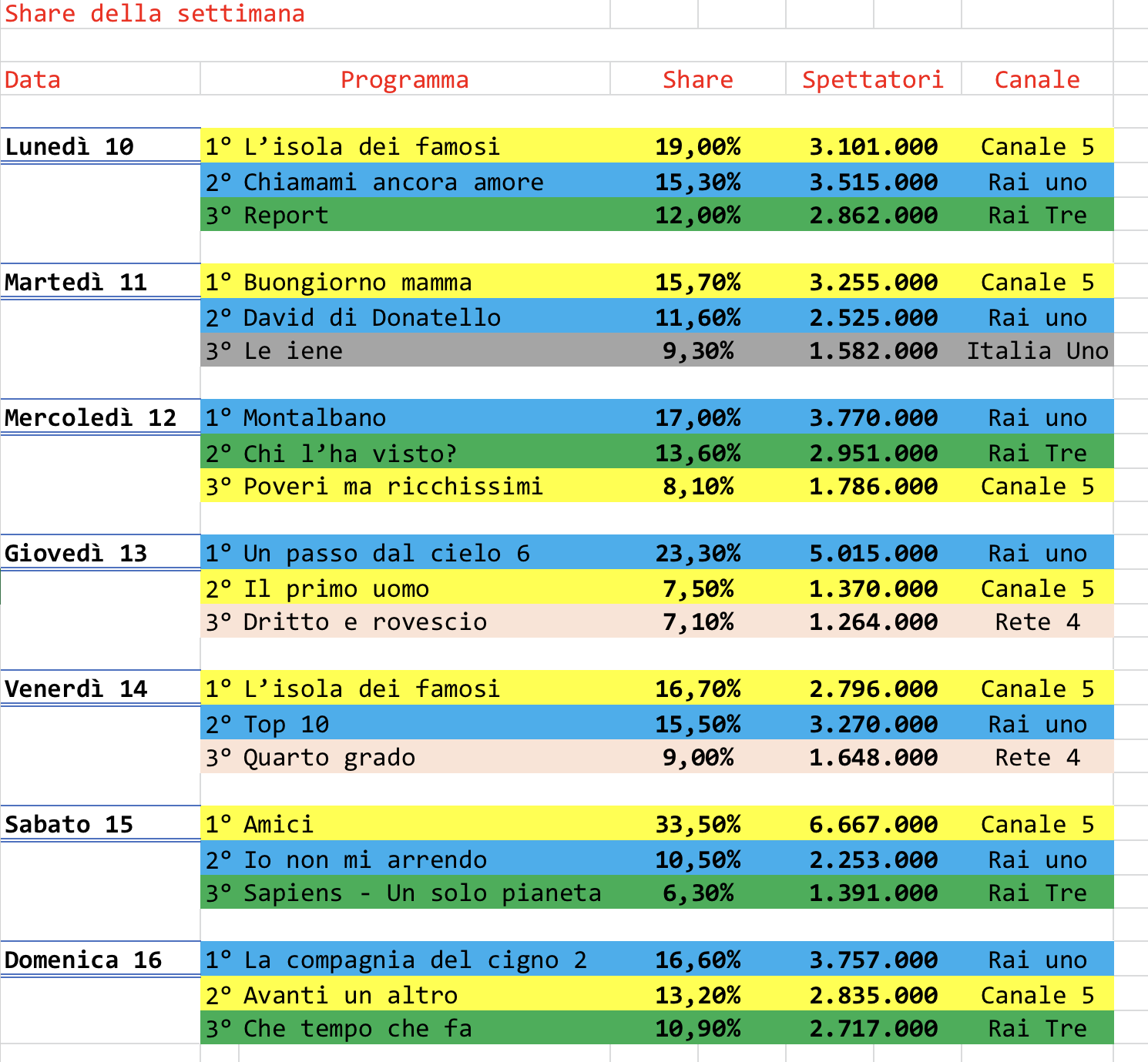Select the 'Lunedì 10' date cell

click(69, 146)
